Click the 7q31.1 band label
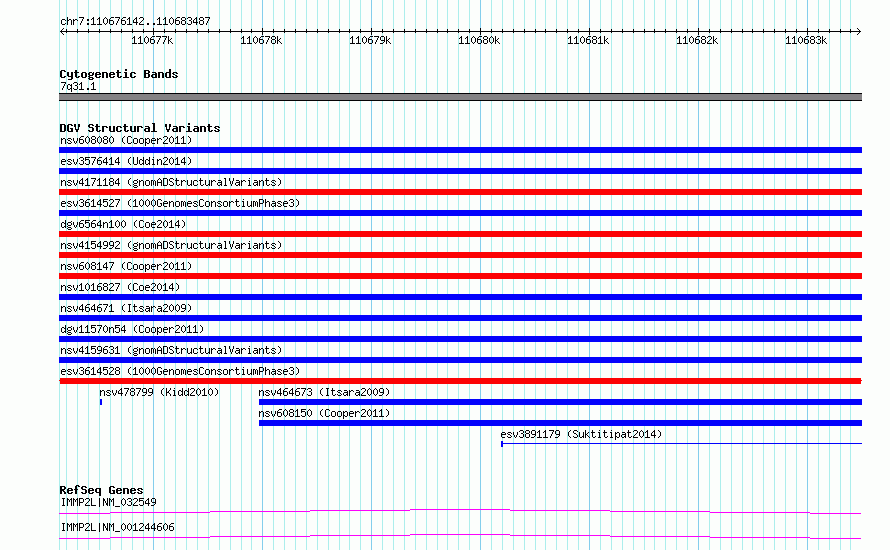Viewport: 890px width, 550px height. point(78,86)
